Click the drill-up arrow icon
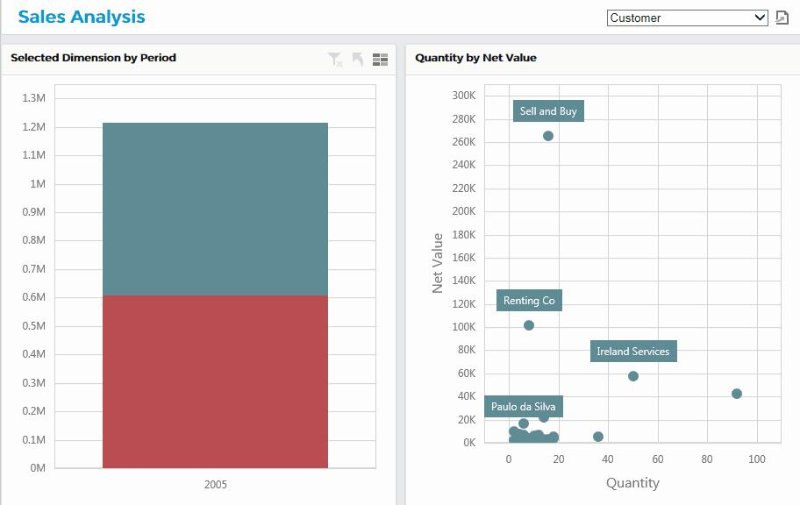Screen dimensions: 800x505 [358, 59]
